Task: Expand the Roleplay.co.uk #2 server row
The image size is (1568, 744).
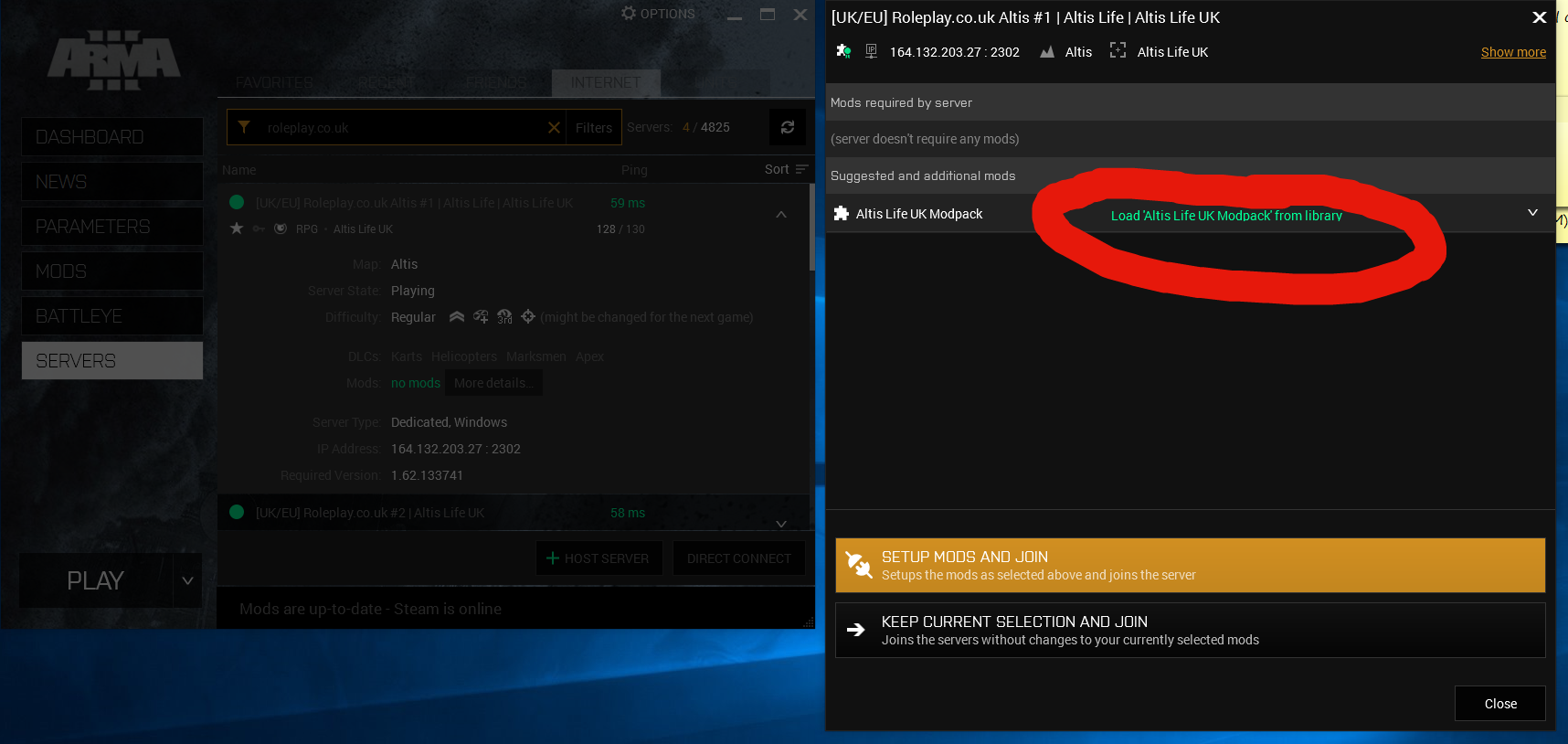Action: pyautogui.click(x=781, y=524)
